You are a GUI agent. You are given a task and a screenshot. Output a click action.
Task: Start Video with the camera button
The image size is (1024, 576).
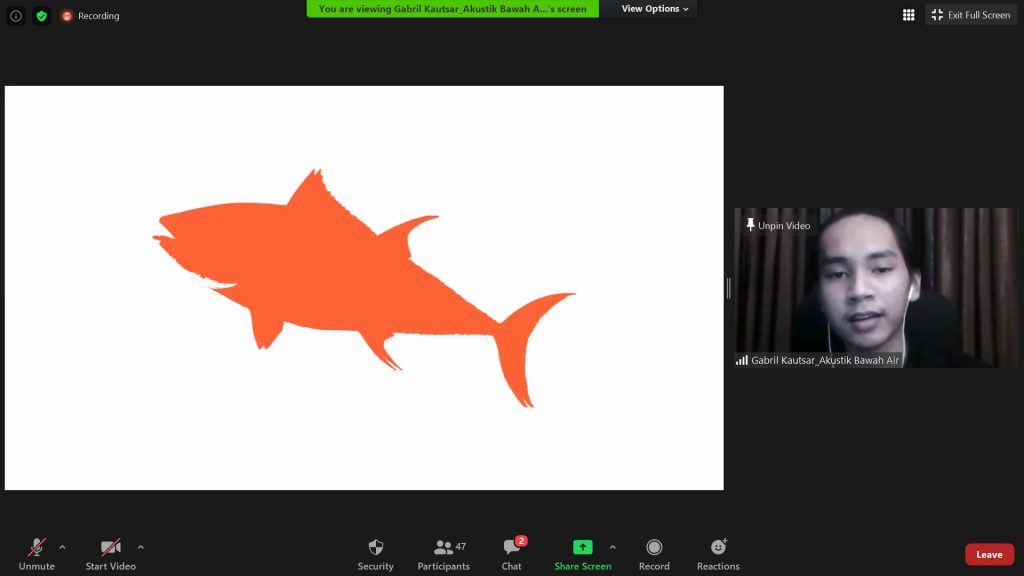click(110, 554)
